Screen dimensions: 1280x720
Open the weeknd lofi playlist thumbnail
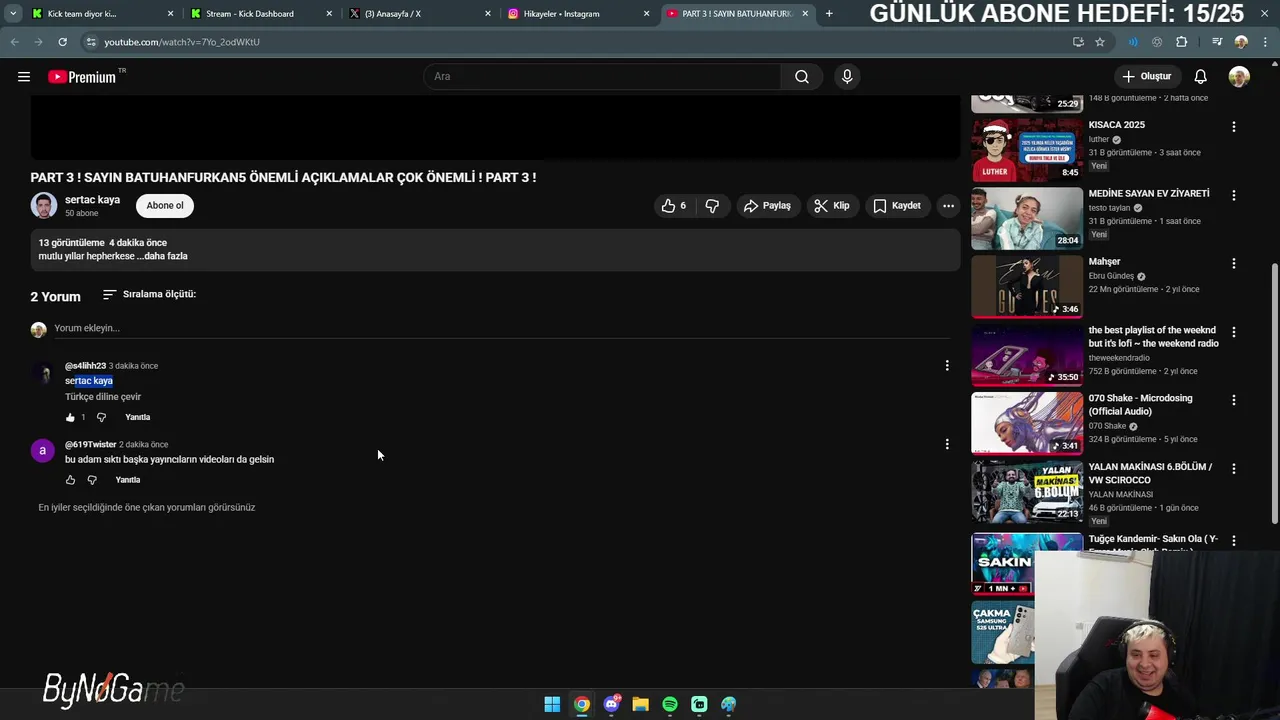(x=1027, y=354)
